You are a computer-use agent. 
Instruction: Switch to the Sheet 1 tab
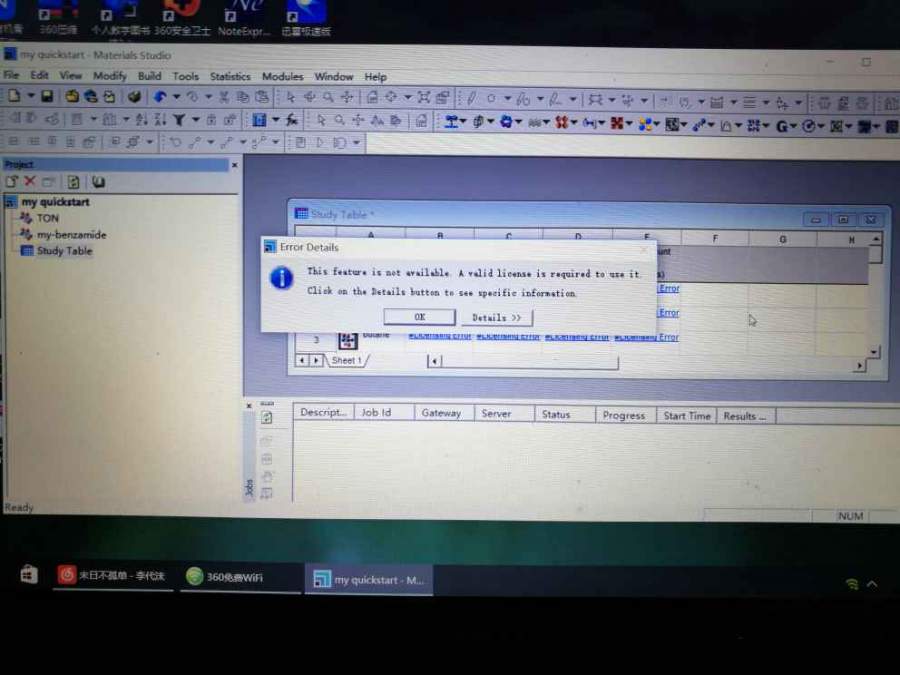click(347, 360)
